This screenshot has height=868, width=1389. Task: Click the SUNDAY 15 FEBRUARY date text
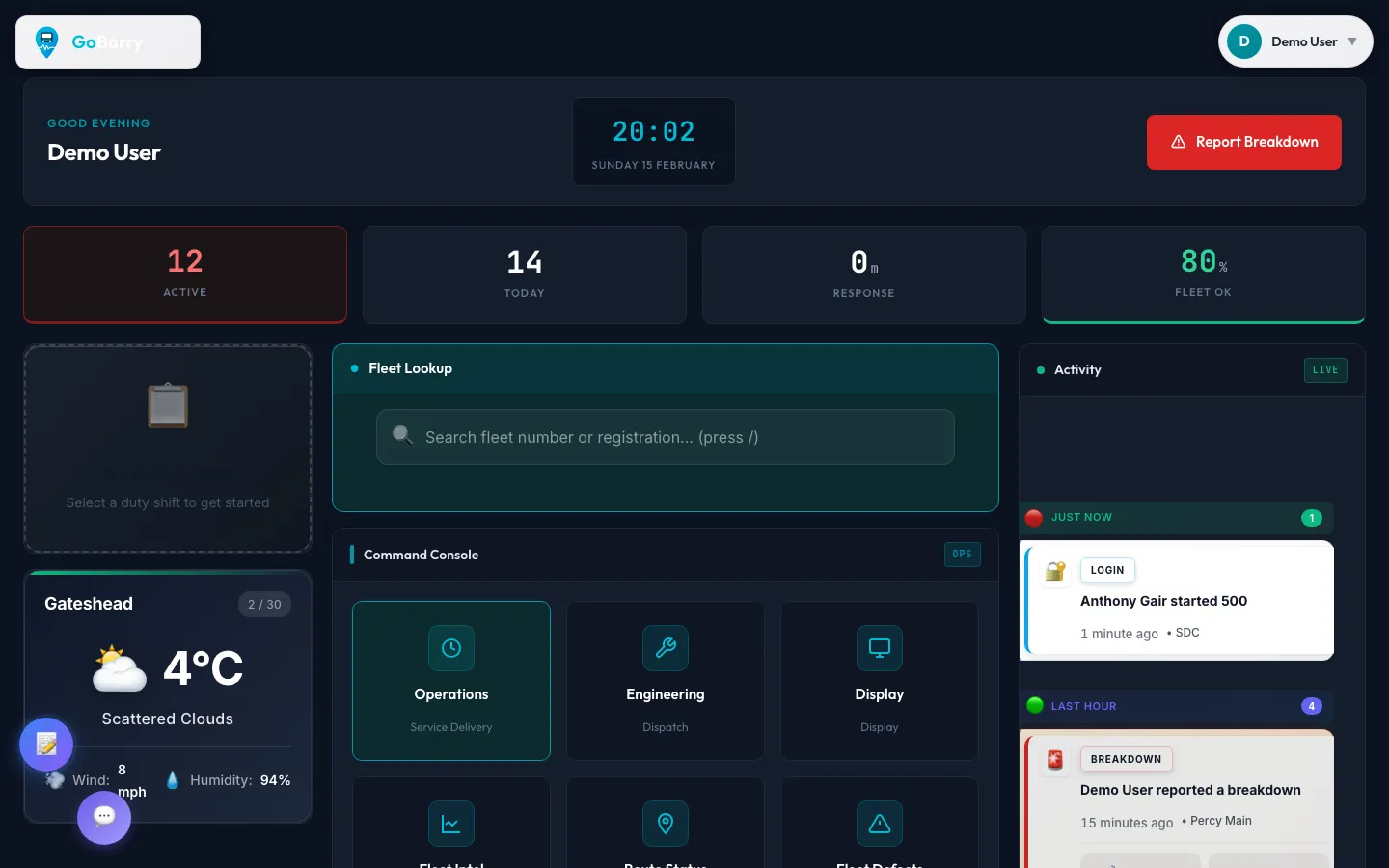coord(654,165)
